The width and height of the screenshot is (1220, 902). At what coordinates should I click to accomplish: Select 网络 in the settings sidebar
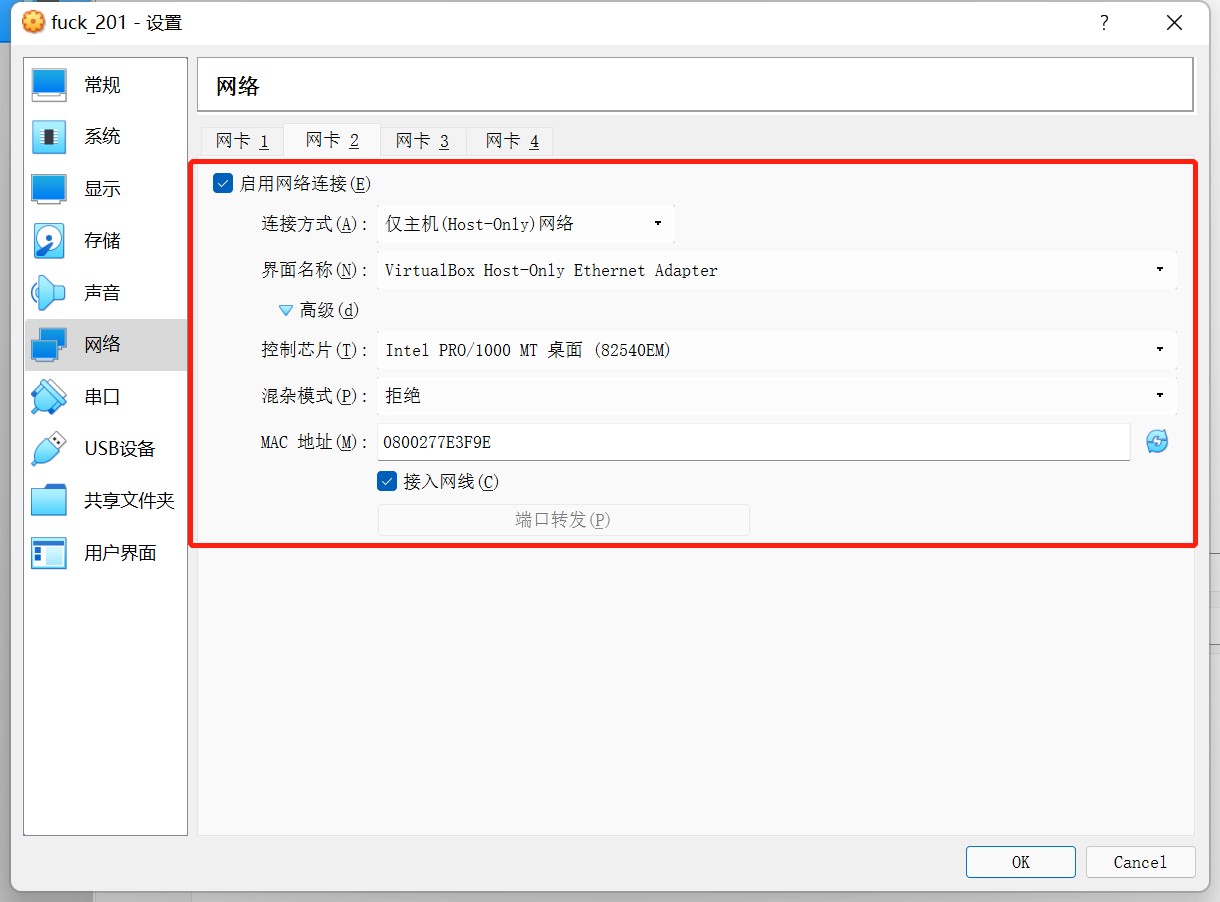pos(105,345)
